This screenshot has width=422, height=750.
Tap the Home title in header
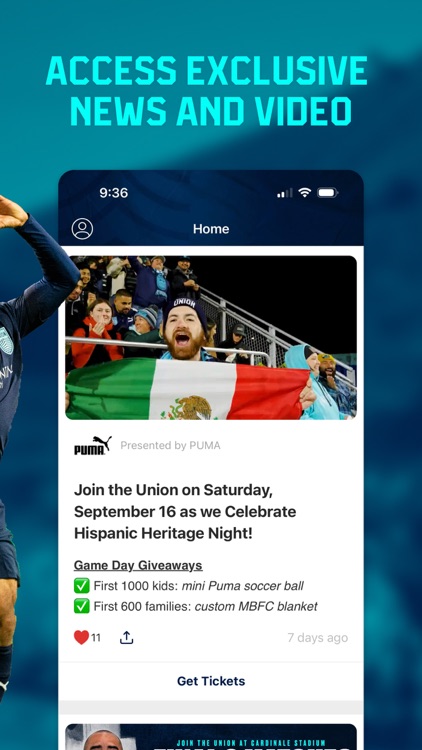coord(211,229)
